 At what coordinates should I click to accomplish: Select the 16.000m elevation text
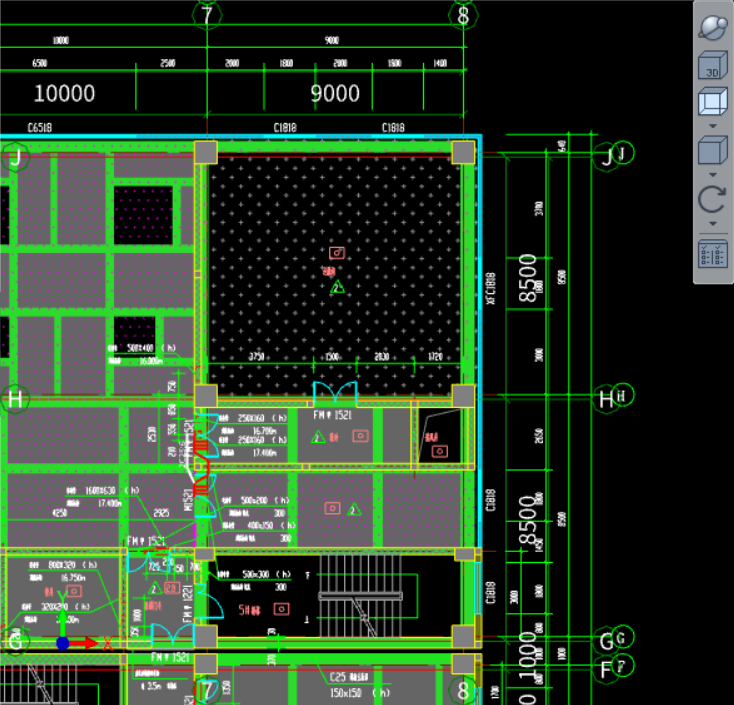(x=151, y=361)
